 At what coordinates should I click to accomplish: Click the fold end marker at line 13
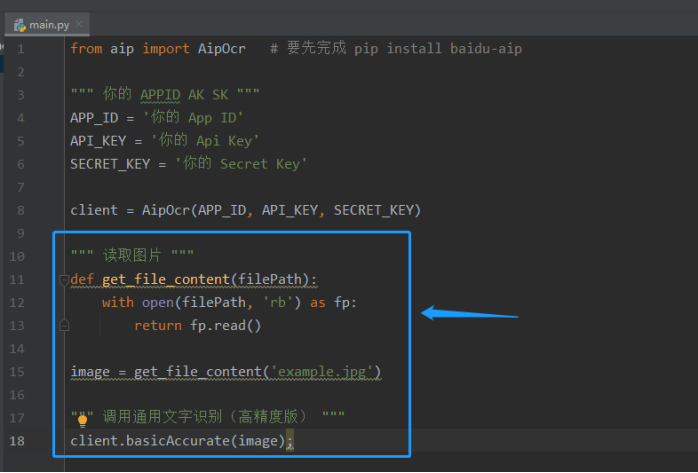(64, 325)
